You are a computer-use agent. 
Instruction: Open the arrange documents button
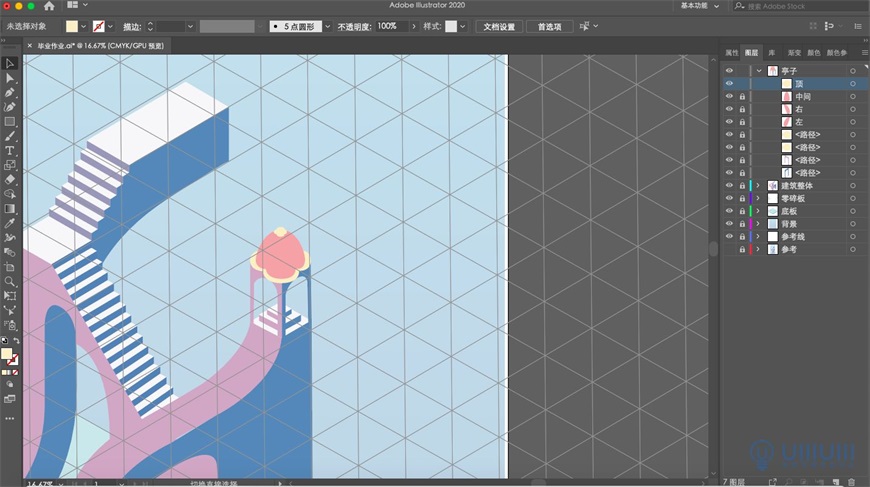[x=76, y=5]
